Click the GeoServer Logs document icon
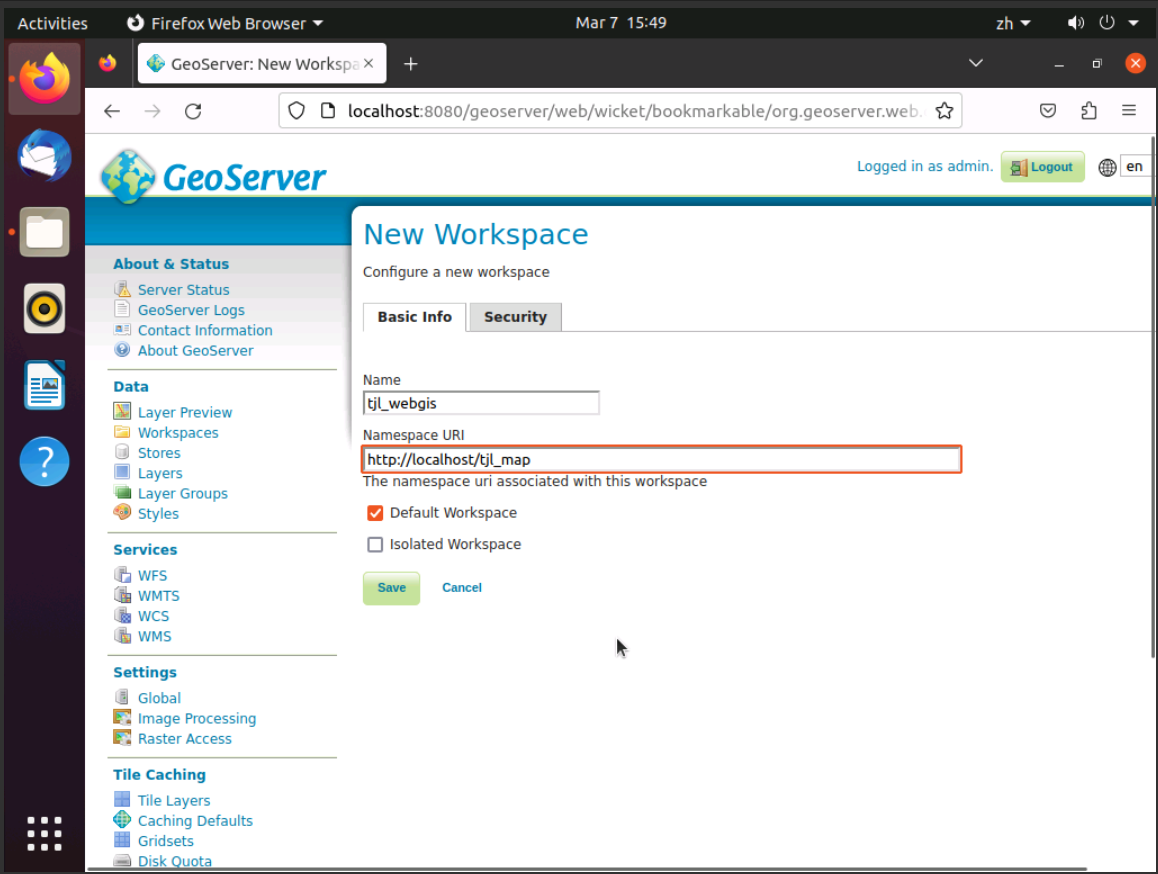 pyautogui.click(x=123, y=309)
